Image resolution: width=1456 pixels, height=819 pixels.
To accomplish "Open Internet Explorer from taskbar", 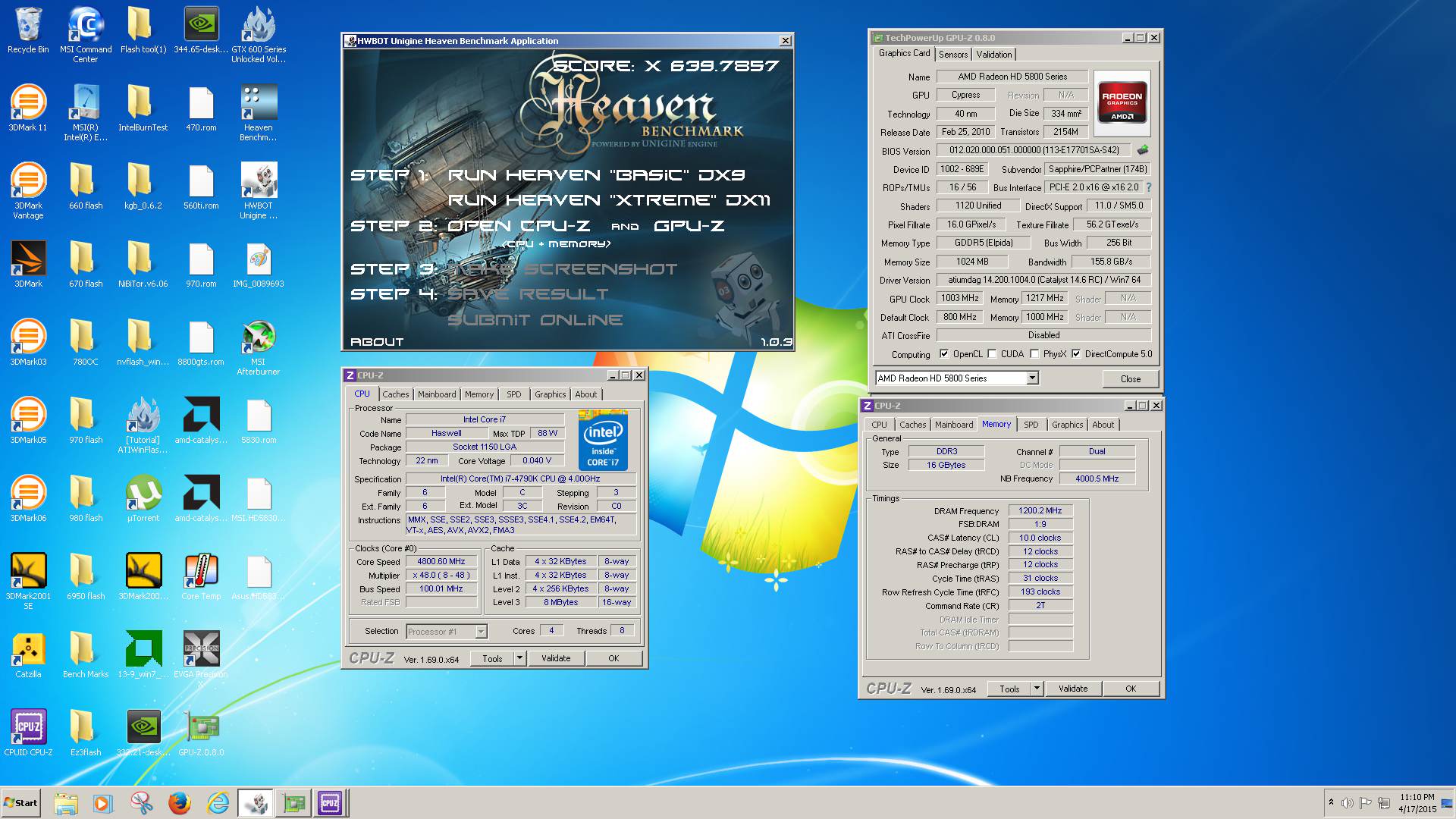I will pos(218,803).
